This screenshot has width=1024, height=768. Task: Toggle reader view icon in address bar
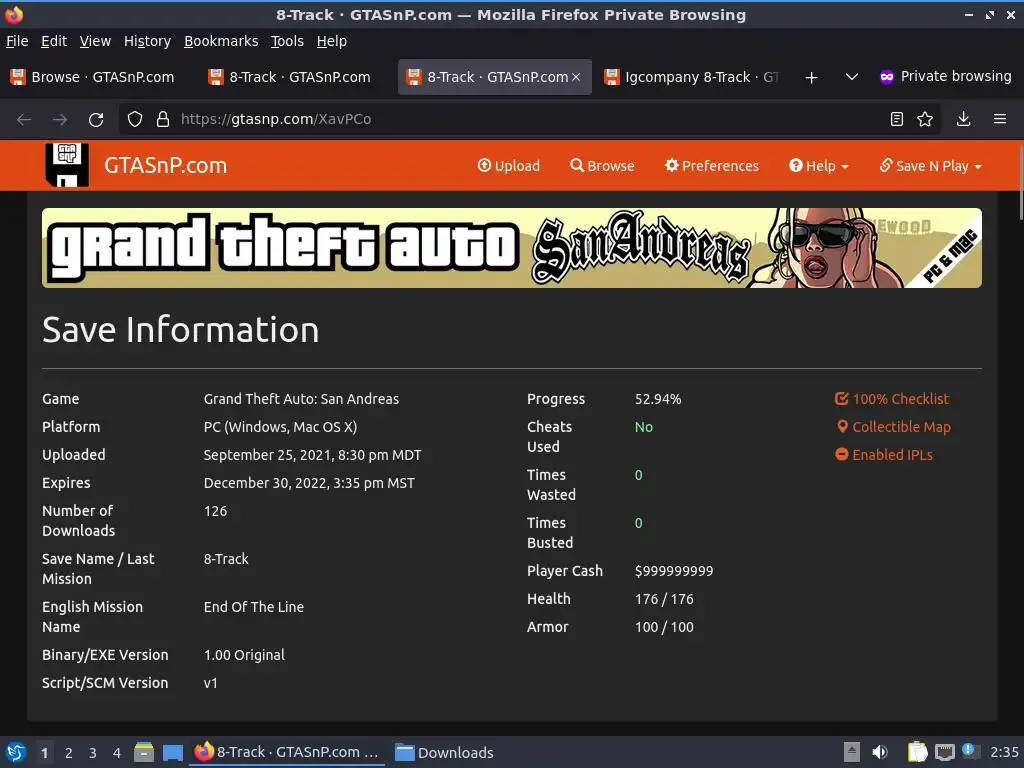click(x=897, y=119)
